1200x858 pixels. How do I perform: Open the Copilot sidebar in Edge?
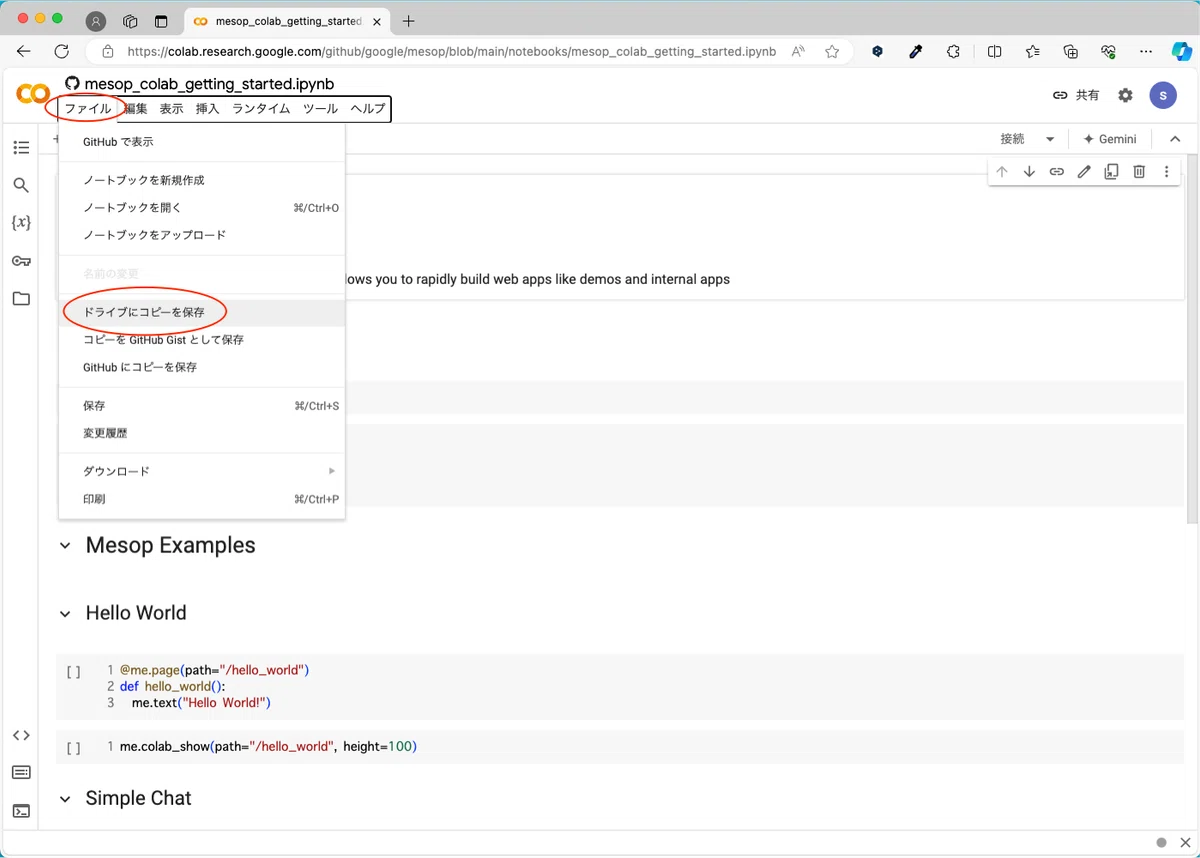click(1181, 52)
